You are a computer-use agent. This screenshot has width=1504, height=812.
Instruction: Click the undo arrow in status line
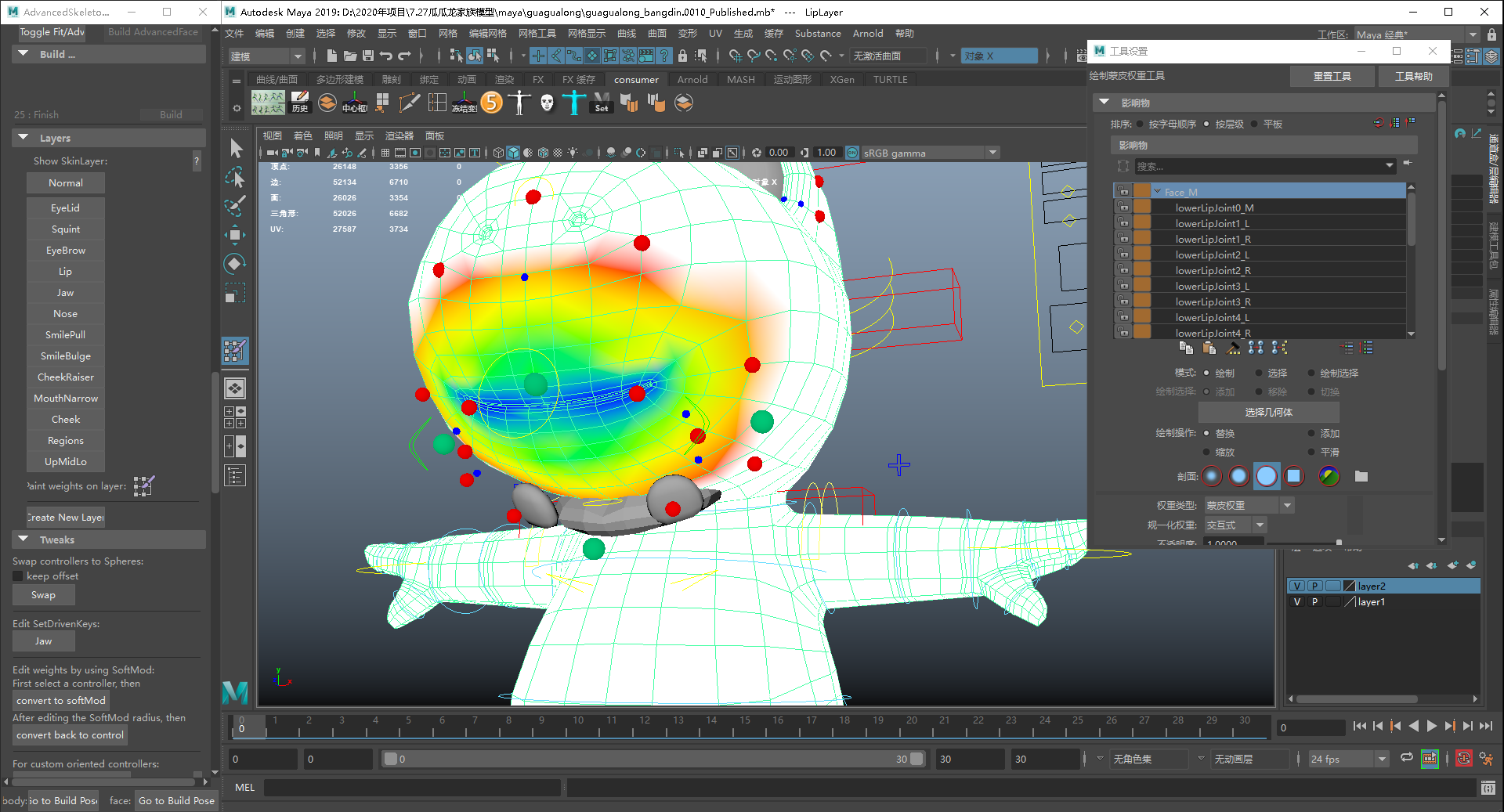tap(386, 56)
